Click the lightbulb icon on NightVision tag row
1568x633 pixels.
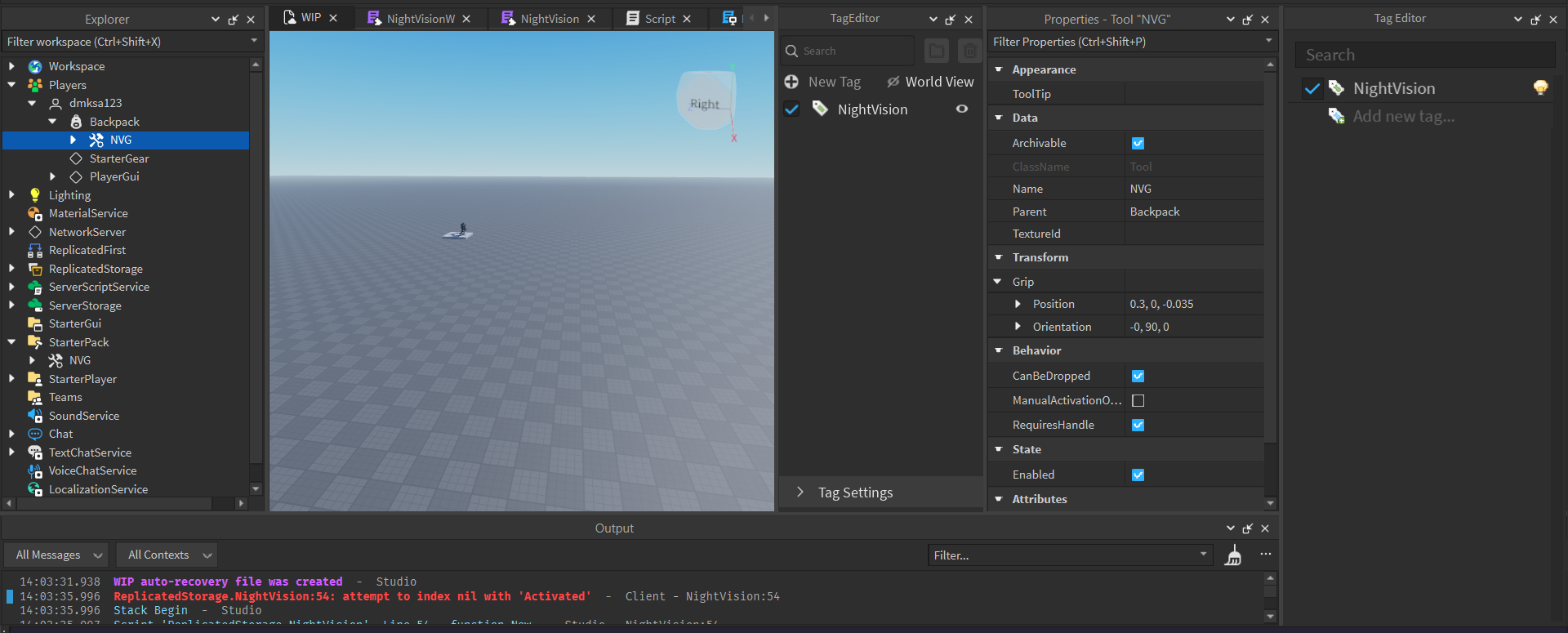tap(1540, 87)
